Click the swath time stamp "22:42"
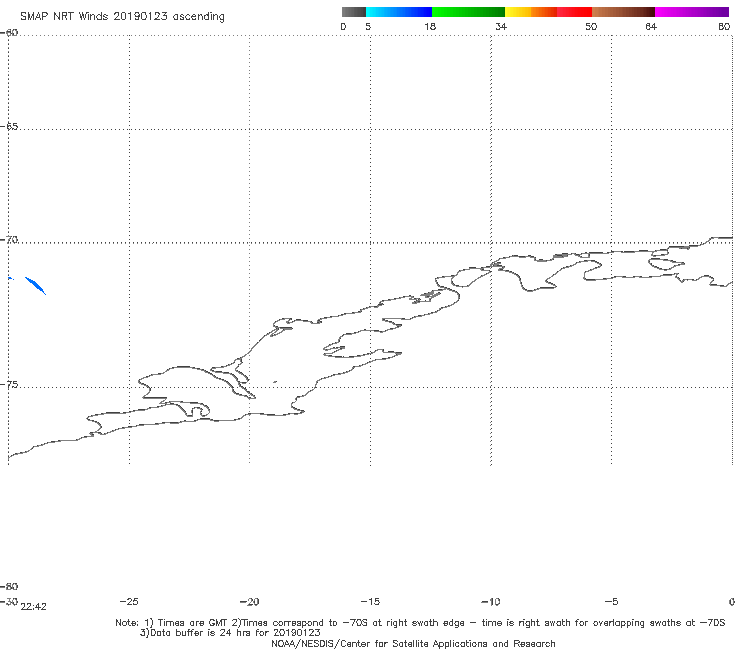Screen dimensions: 740x650 [x=34, y=607]
